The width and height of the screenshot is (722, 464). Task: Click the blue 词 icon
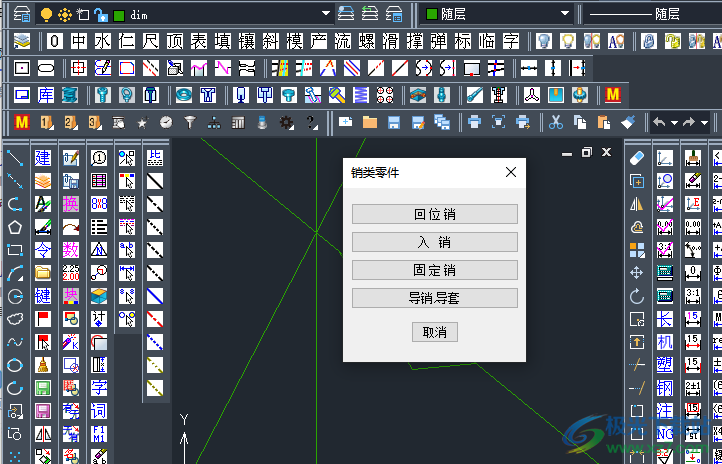(99, 411)
